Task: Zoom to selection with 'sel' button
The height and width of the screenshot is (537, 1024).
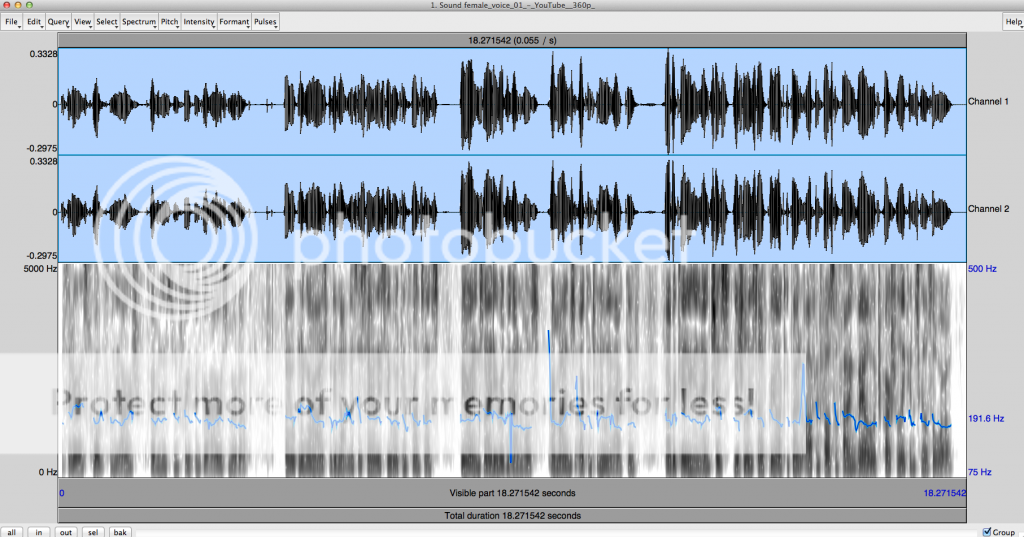Action: [93, 532]
